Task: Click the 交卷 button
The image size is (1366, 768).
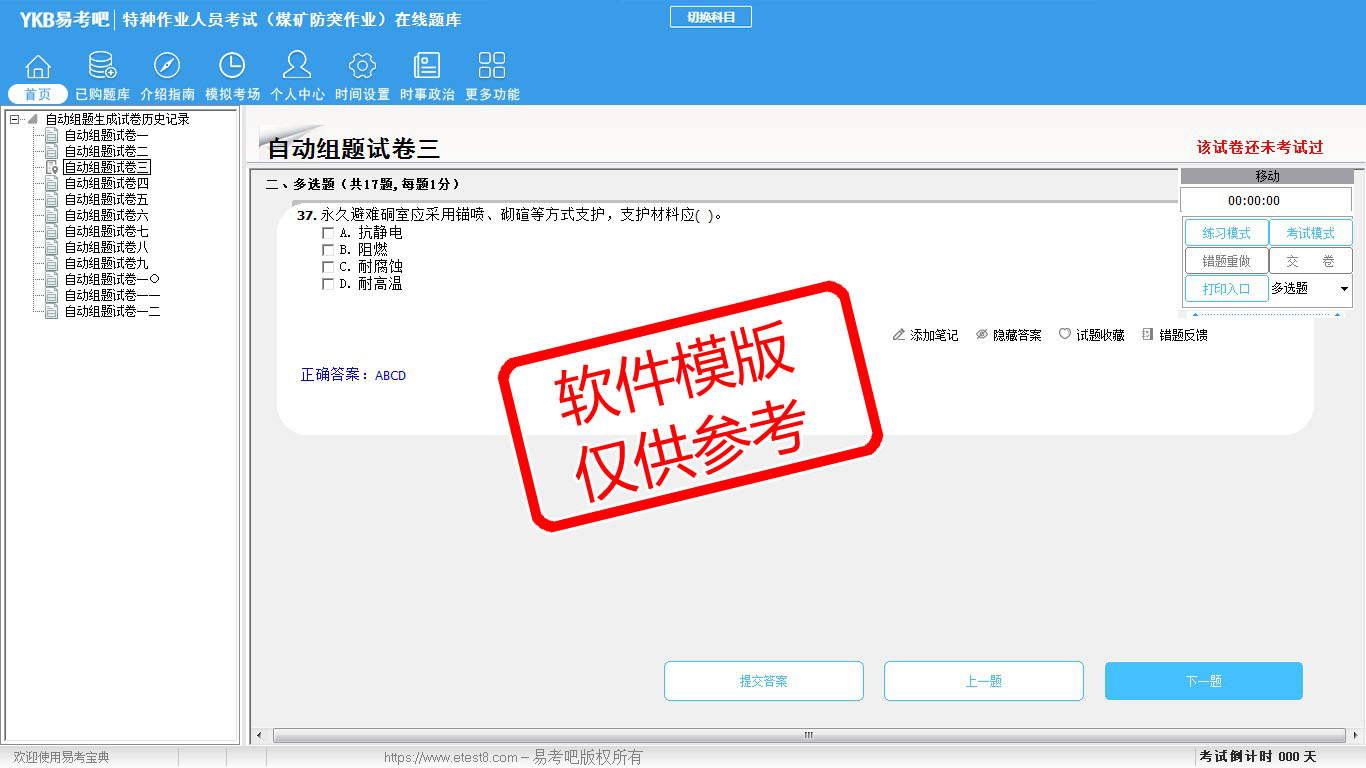Action: tap(1310, 261)
